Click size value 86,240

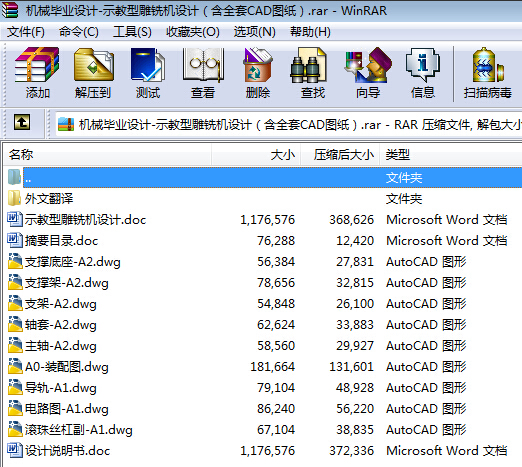point(276,409)
